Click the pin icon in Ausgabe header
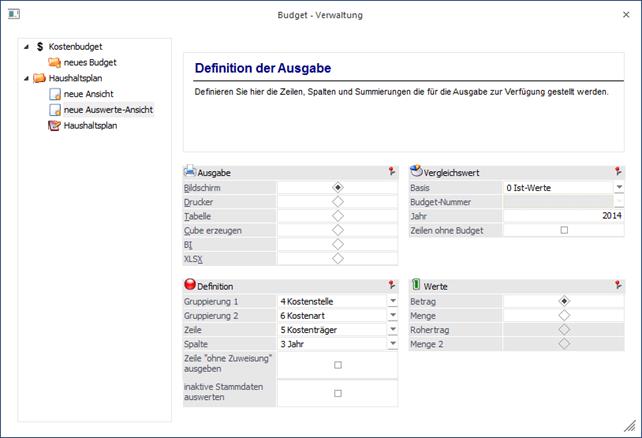This screenshot has width=642, height=438. coord(391,172)
